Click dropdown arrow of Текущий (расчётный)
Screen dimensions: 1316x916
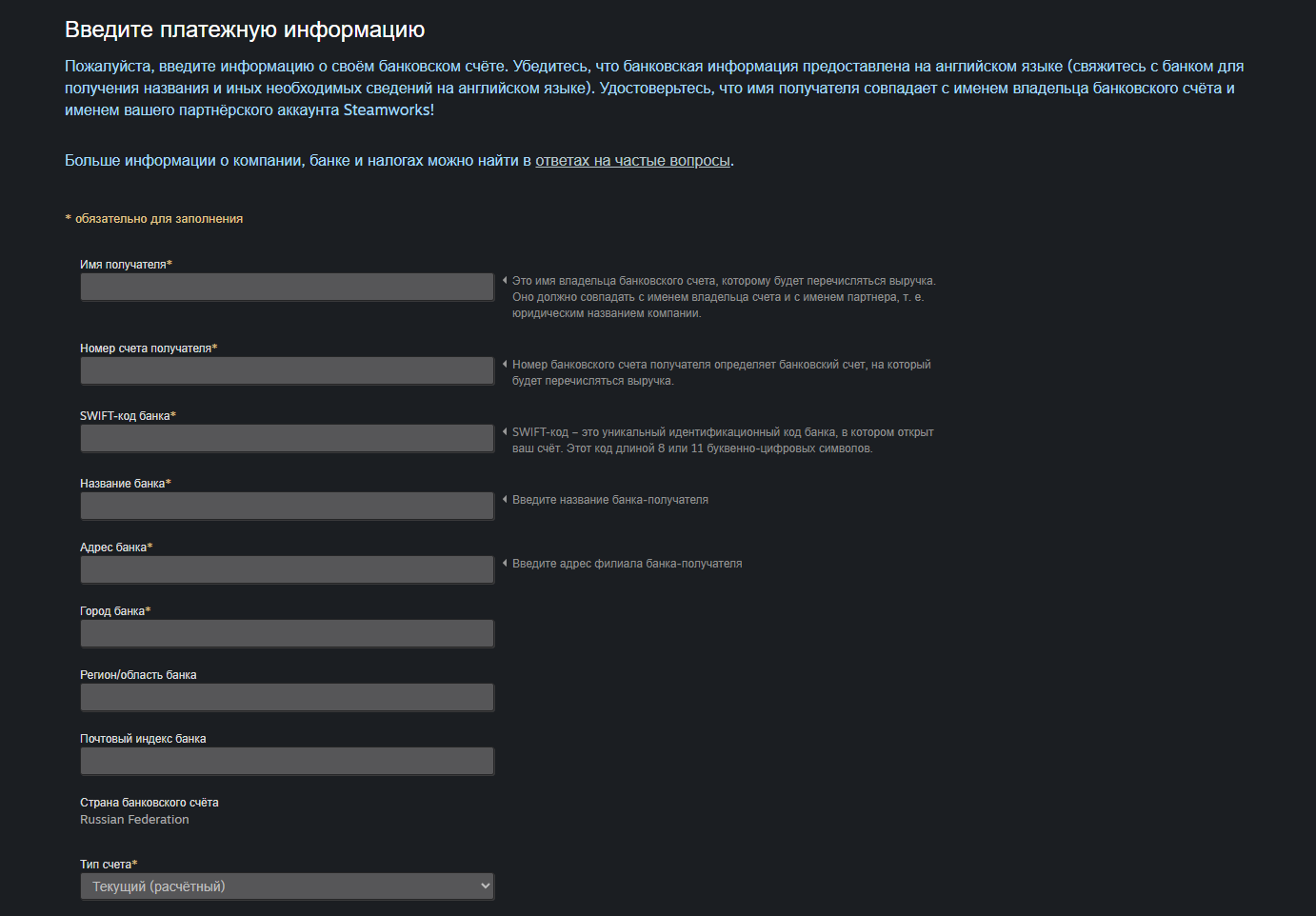click(485, 886)
